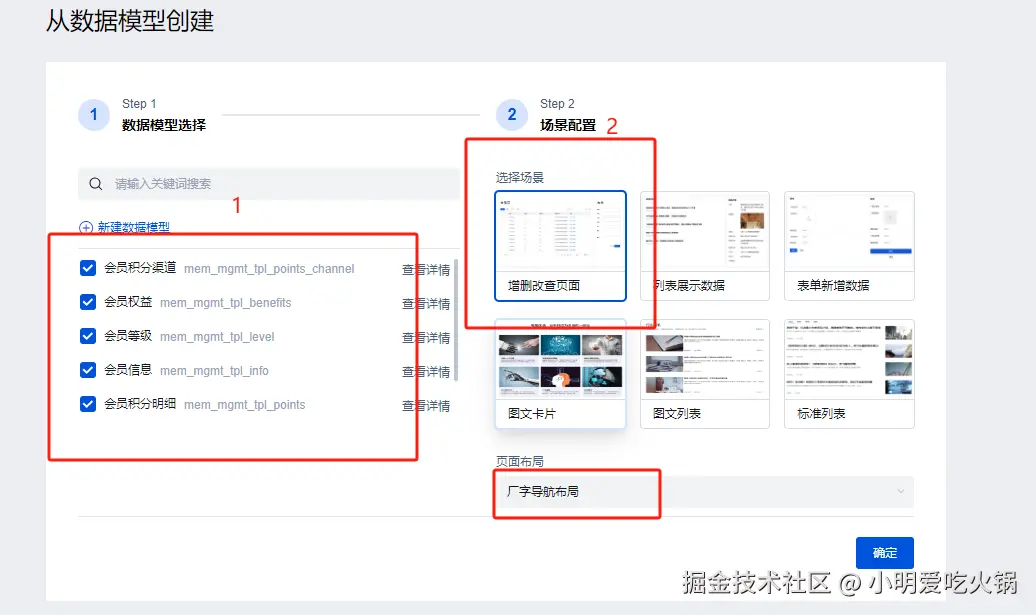The image size is (1036, 615).
Task: Open the 页面布局 layout dropdown
Action: 700,492
